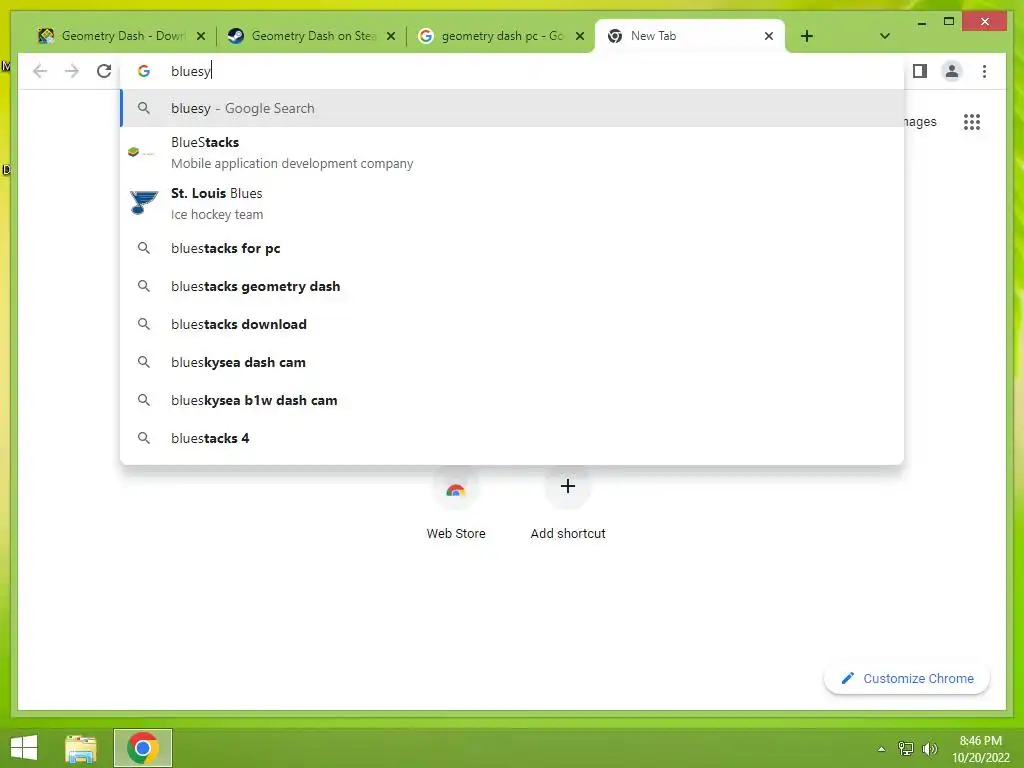Close the Geometry Dash - Download tab
The height and width of the screenshot is (768, 1024).
tap(201, 36)
